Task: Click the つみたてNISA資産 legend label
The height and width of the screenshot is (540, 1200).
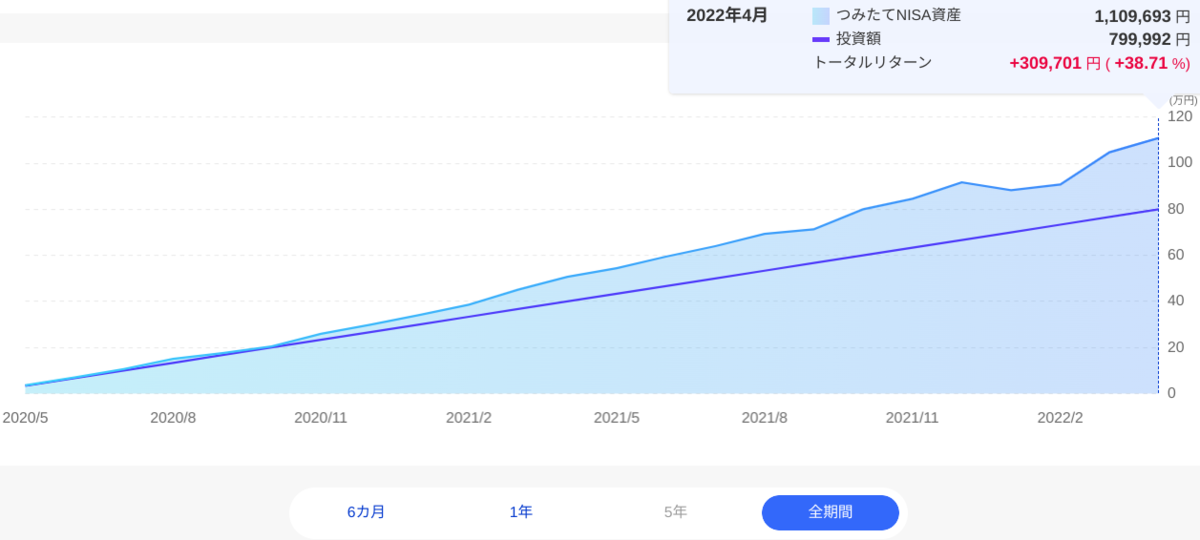Action: 898,15
